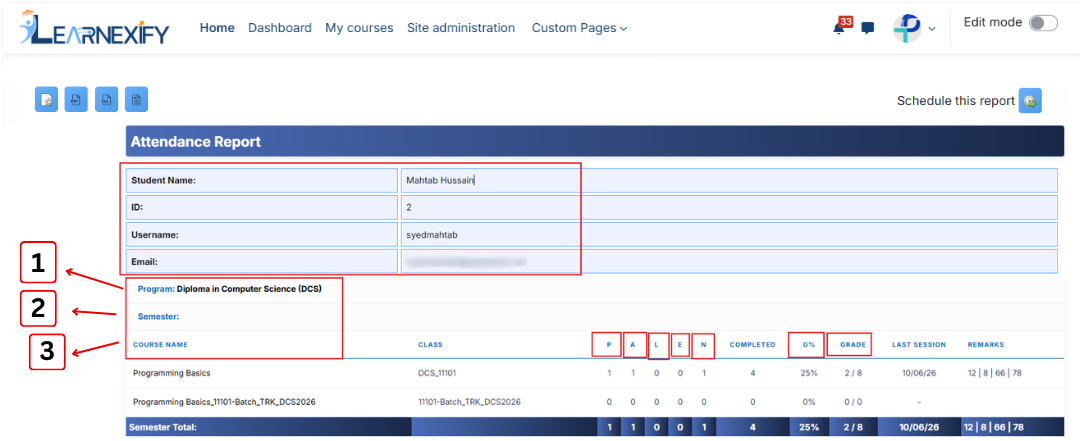Click the Program label link
The width and height of the screenshot is (1080, 441).
[x=156, y=289]
